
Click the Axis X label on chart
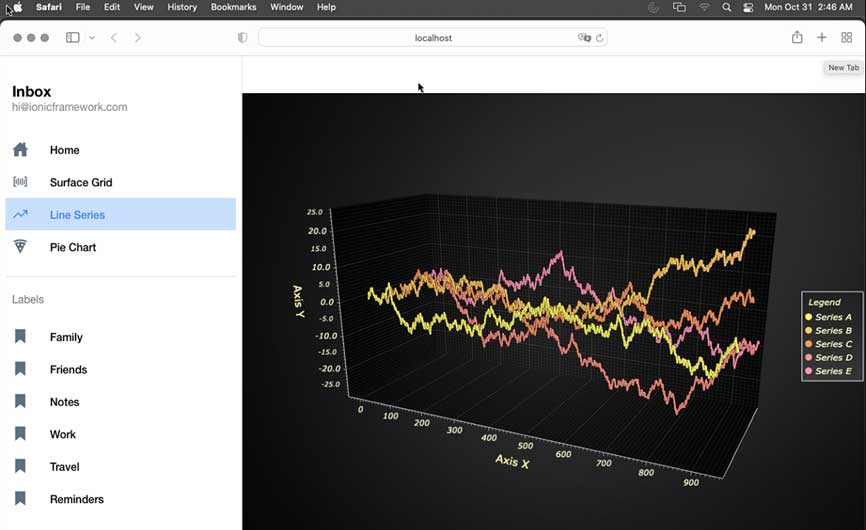[512, 462]
